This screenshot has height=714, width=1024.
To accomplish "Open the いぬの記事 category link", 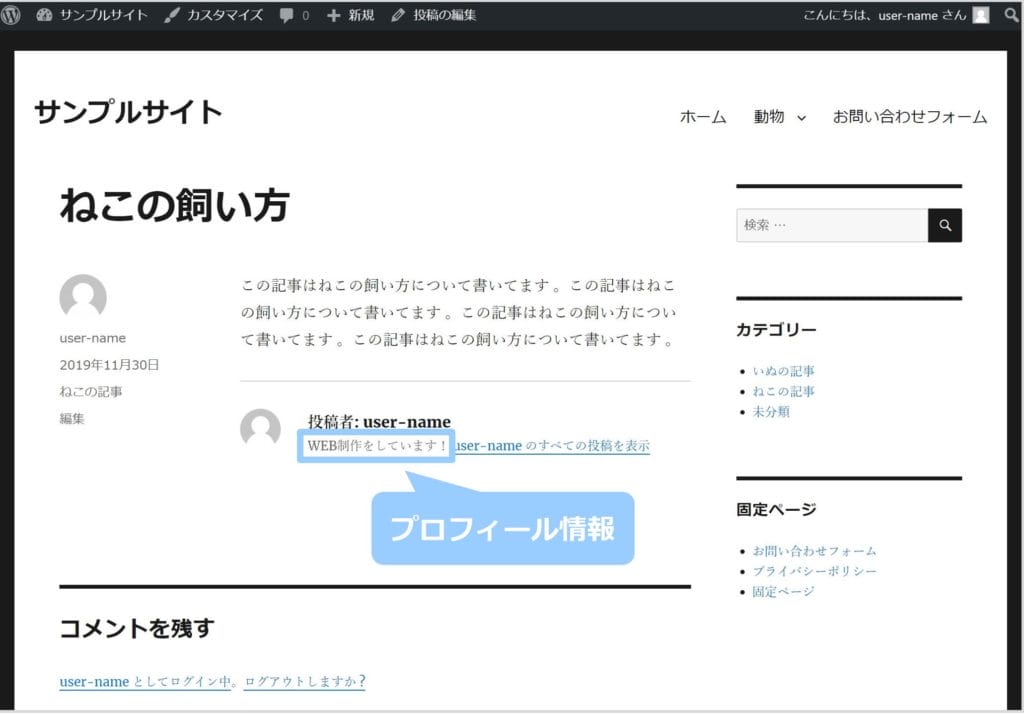I will [783, 371].
